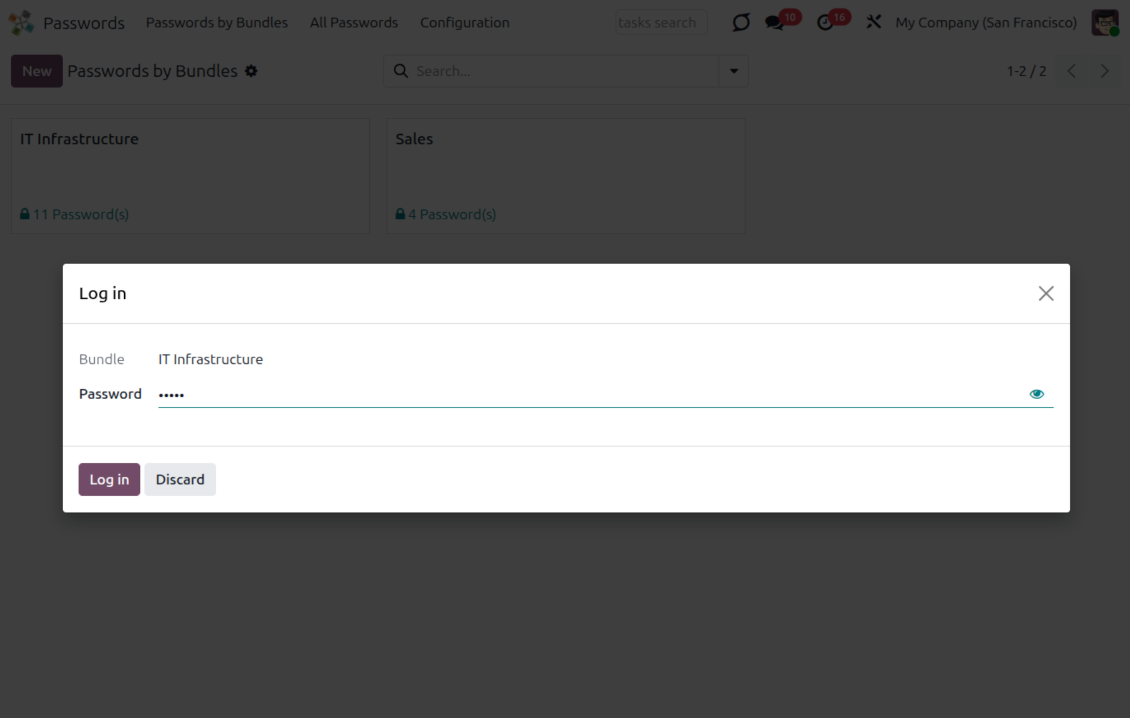Focus the Password input field
1130x718 pixels.
pyautogui.click(x=590, y=394)
